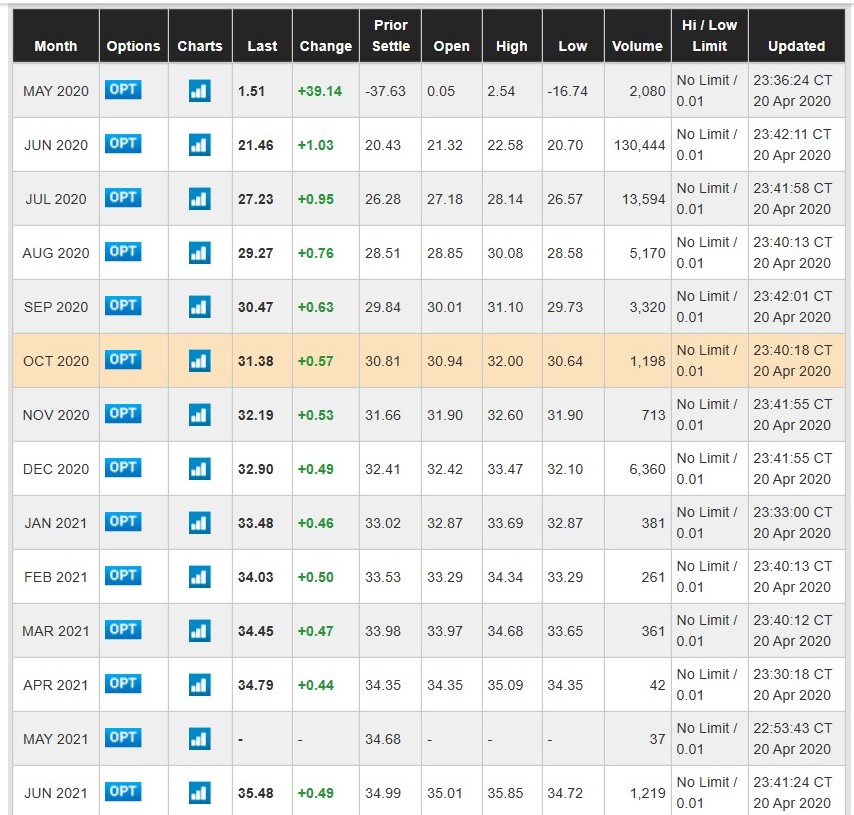Open the SEP 2020 chart icon

coord(200,307)
